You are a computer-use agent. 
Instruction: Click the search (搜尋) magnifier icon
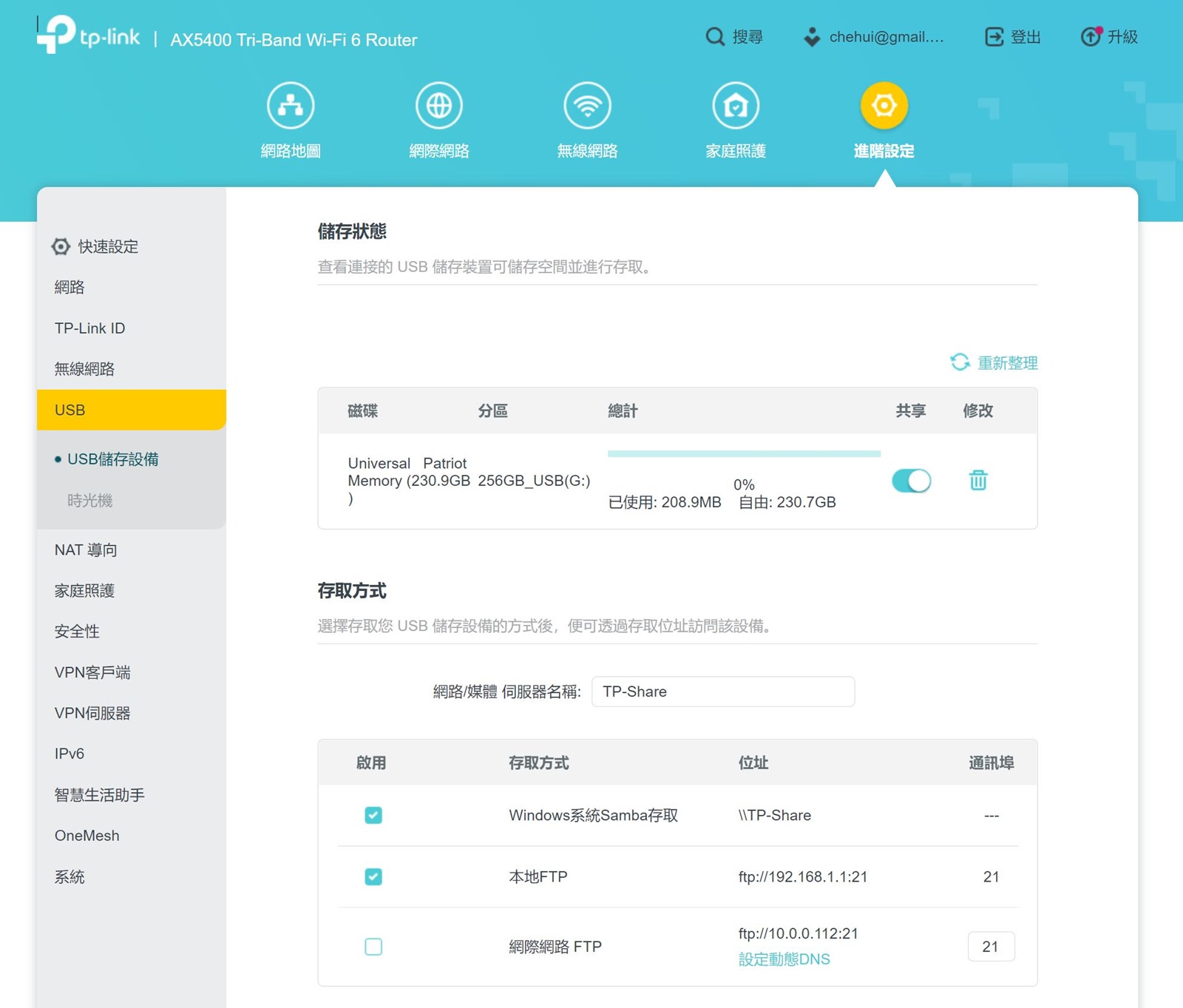(715, 37)
